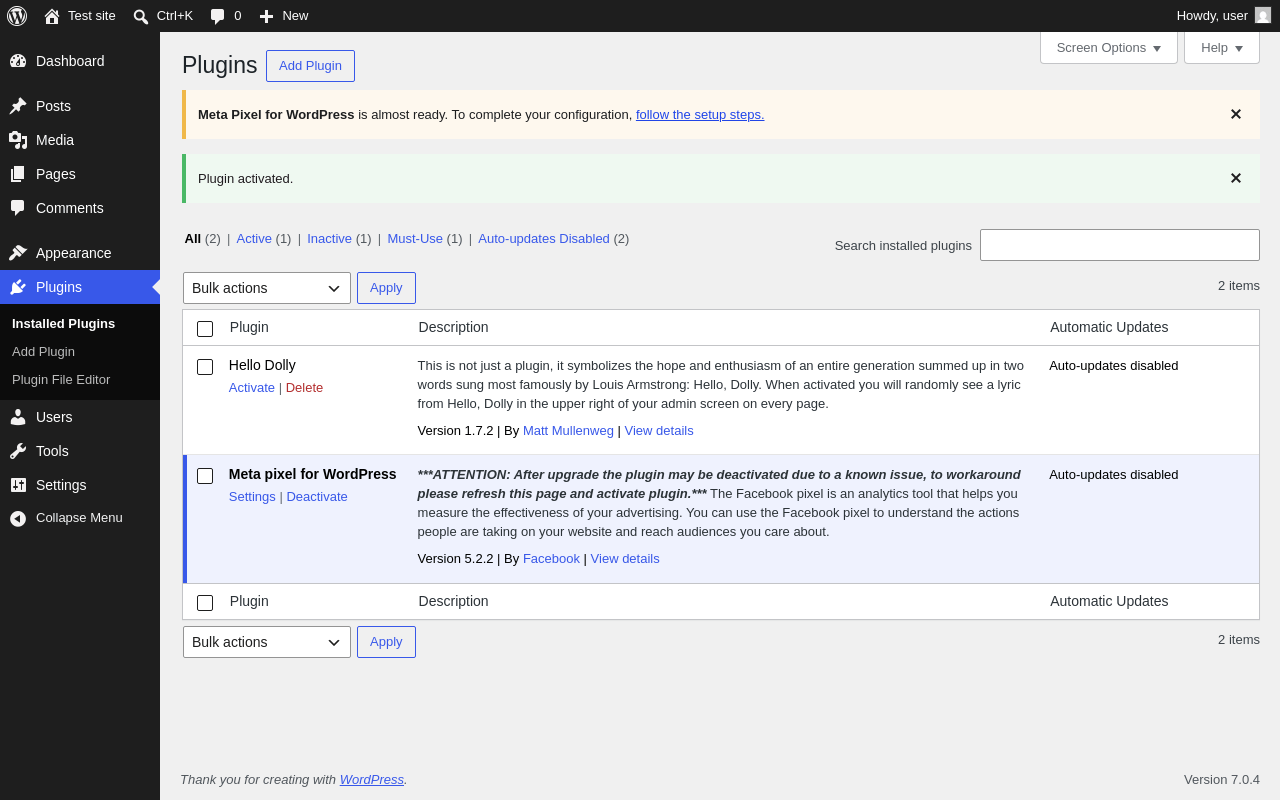Open the Settings sidebar menu item
The width and height of the screenshot is (1280, 800).
(80, 485)
